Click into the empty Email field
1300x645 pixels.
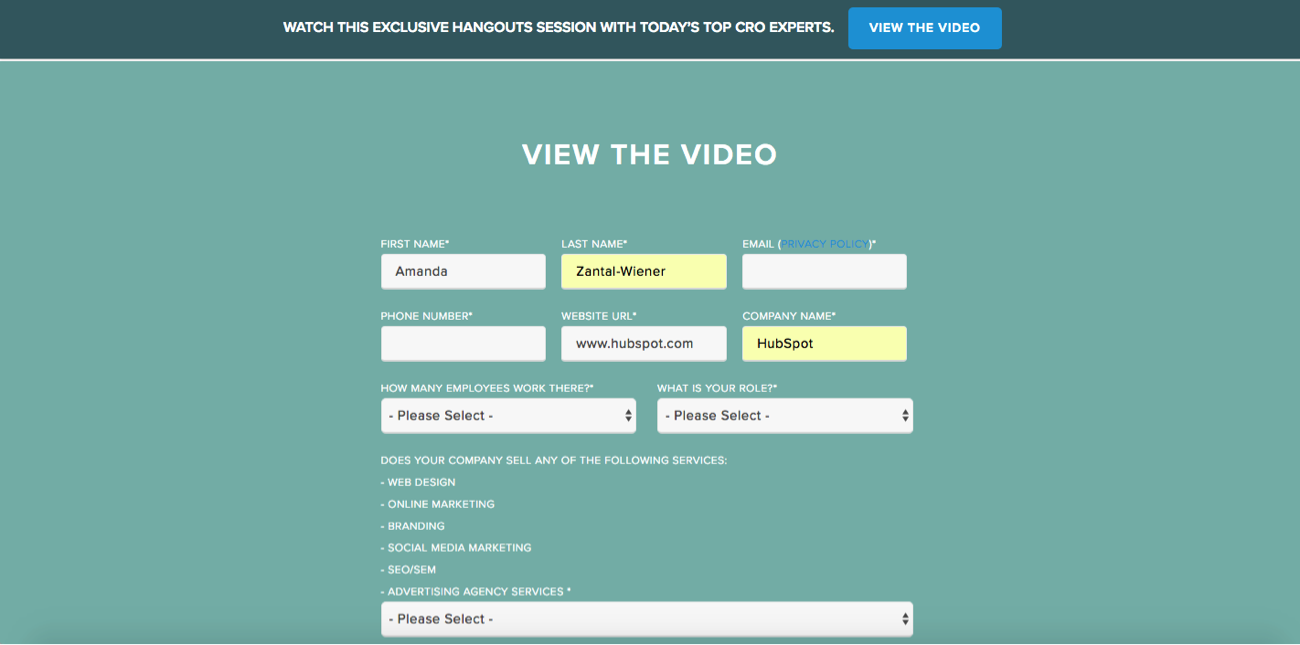click(x=824, y=271)
